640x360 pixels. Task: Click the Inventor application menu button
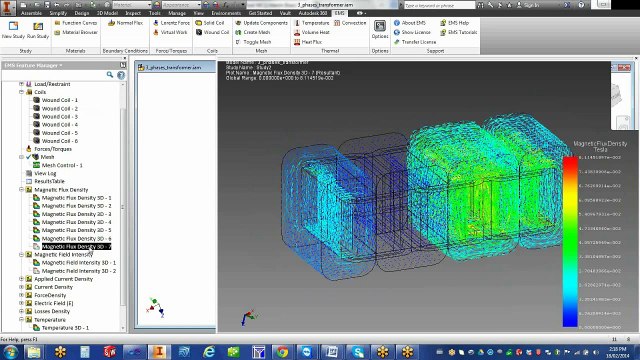tap(7, 7)
